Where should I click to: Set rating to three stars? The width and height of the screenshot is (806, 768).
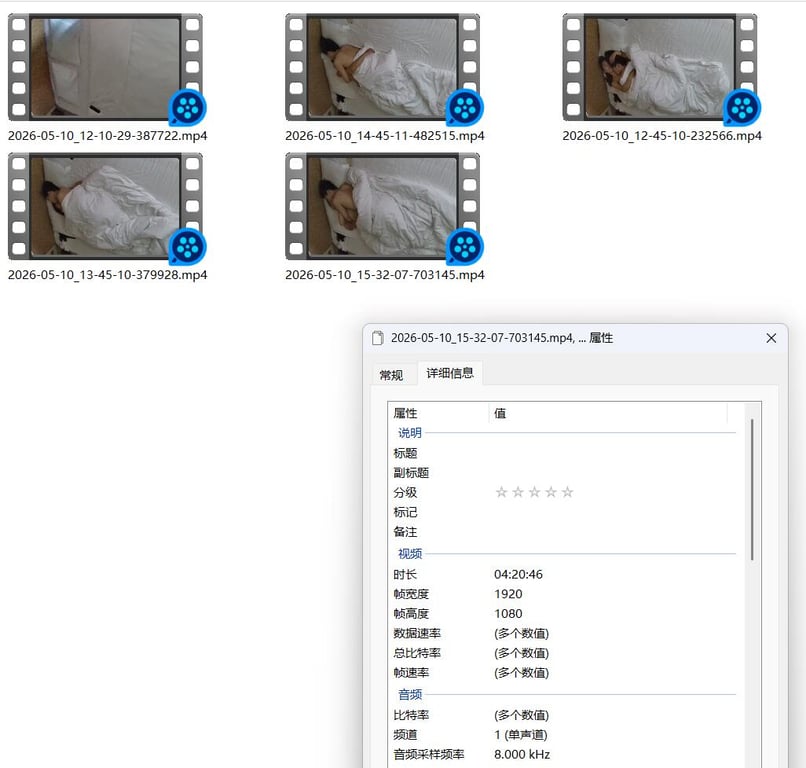pyautogui.click(x=535, y=492)
